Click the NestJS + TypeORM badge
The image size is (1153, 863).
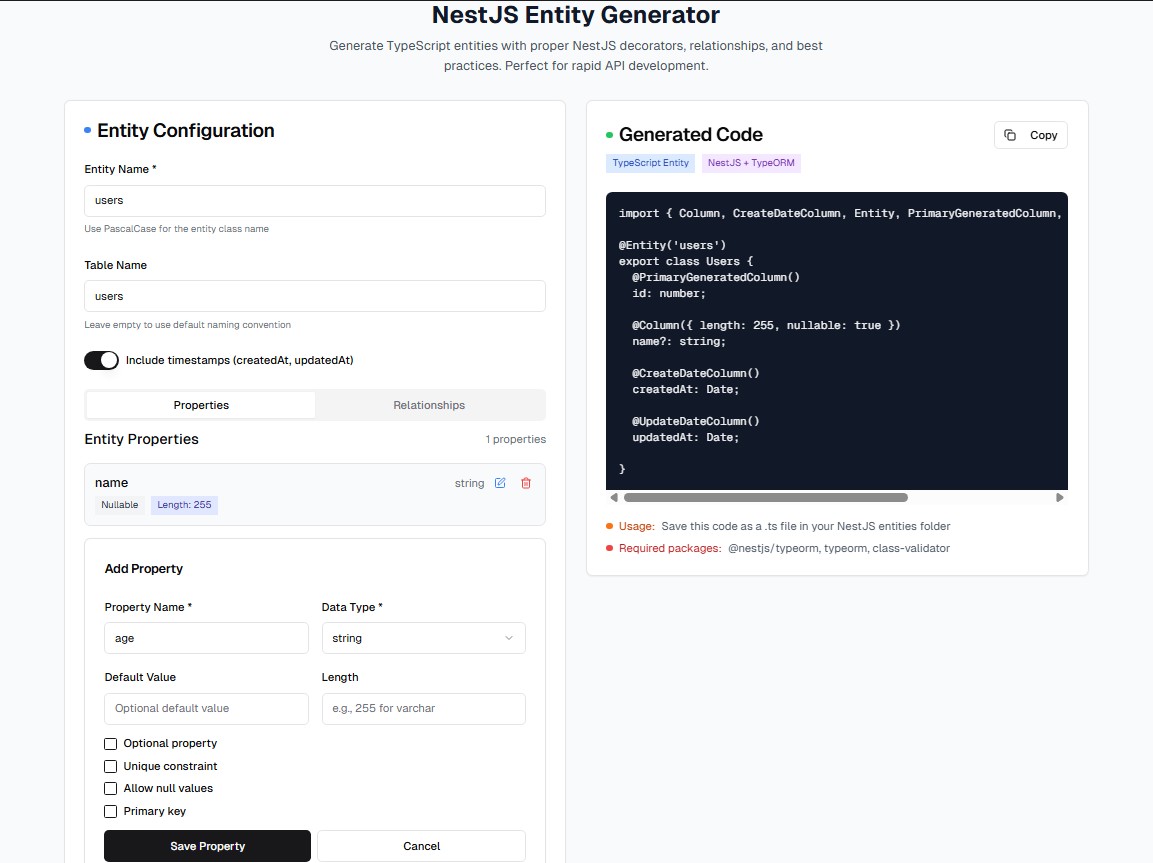pyautogui.click(x=751, y=163)
